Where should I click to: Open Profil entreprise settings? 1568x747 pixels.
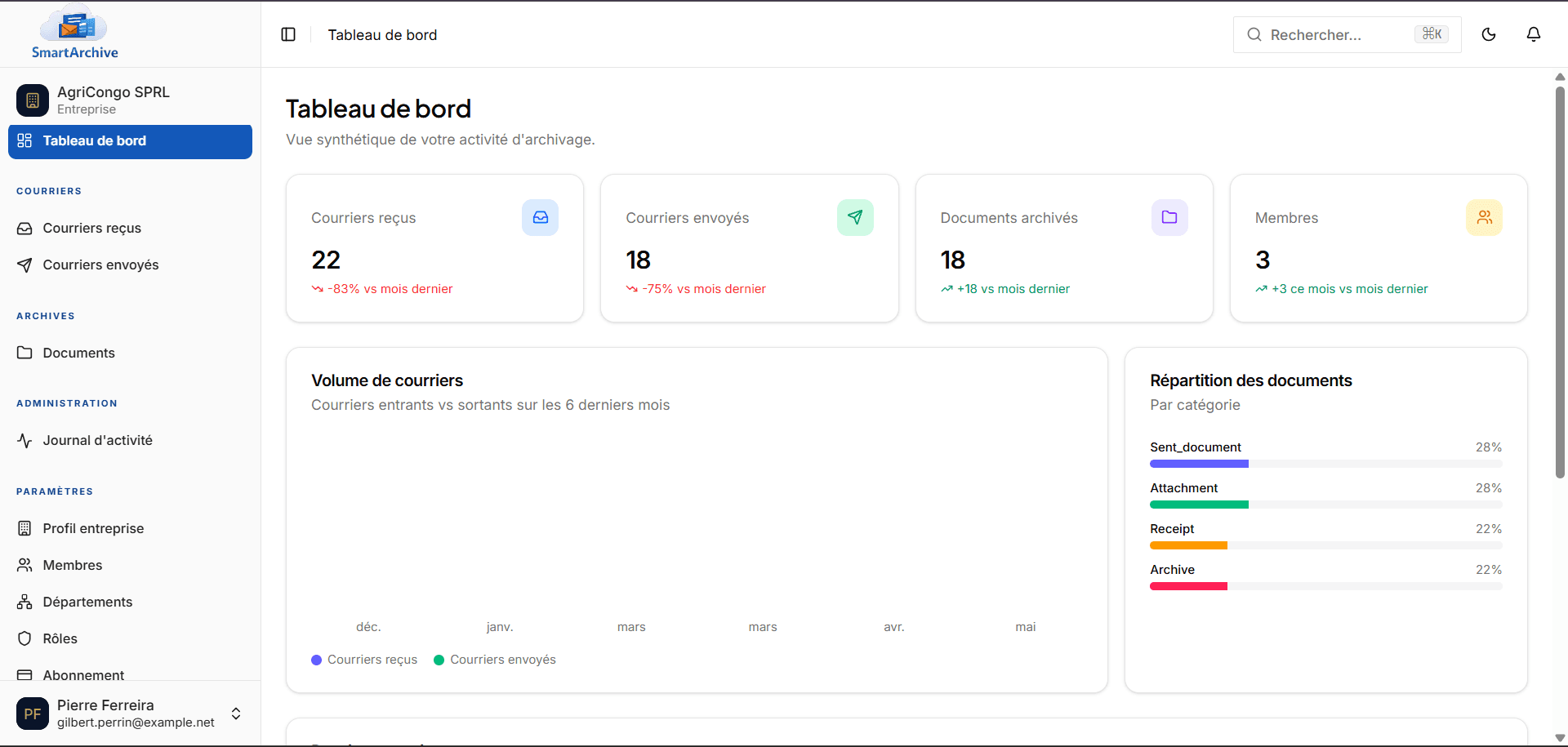(130, 528)
